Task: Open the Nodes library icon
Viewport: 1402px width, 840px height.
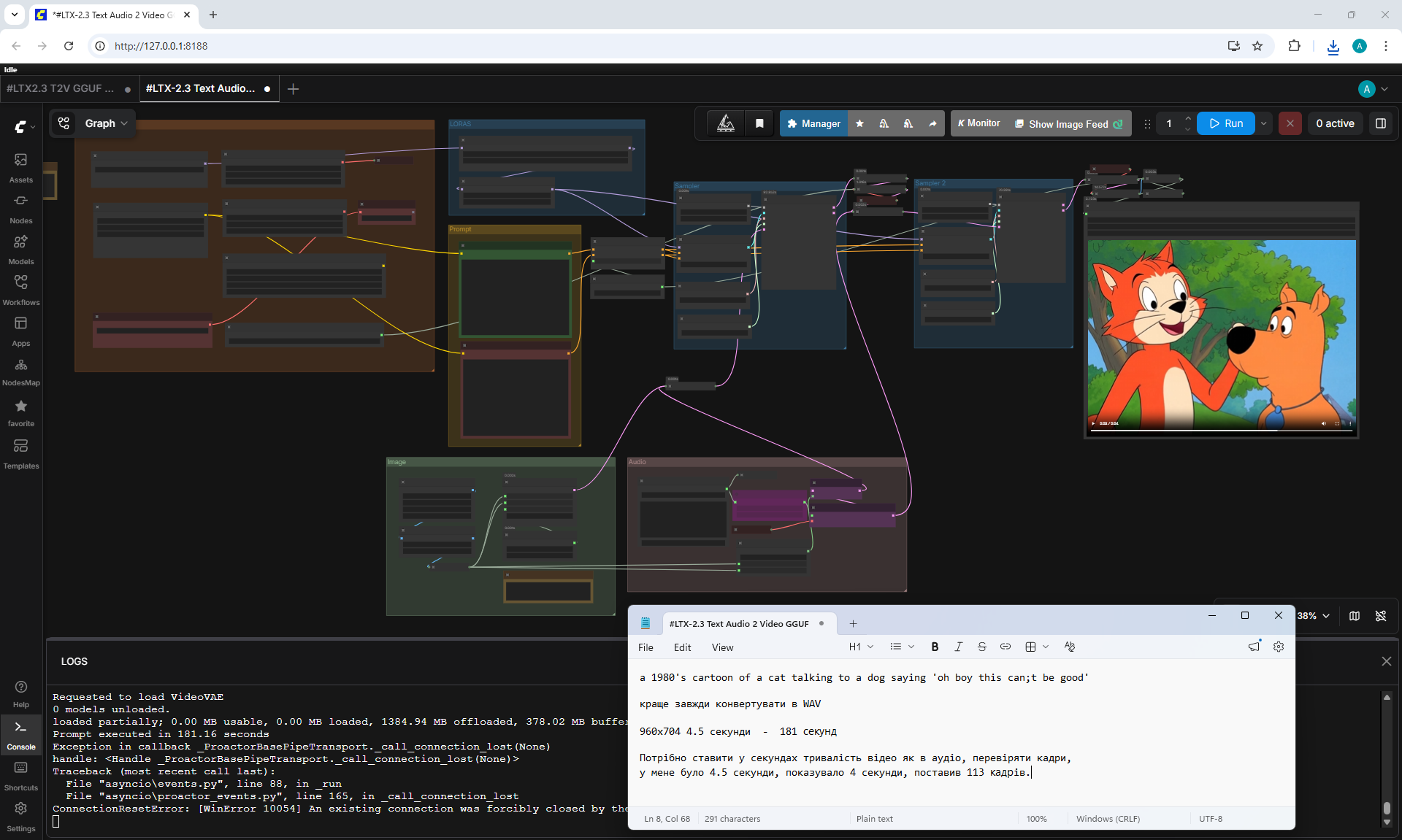Action: (x=21, y=209)
